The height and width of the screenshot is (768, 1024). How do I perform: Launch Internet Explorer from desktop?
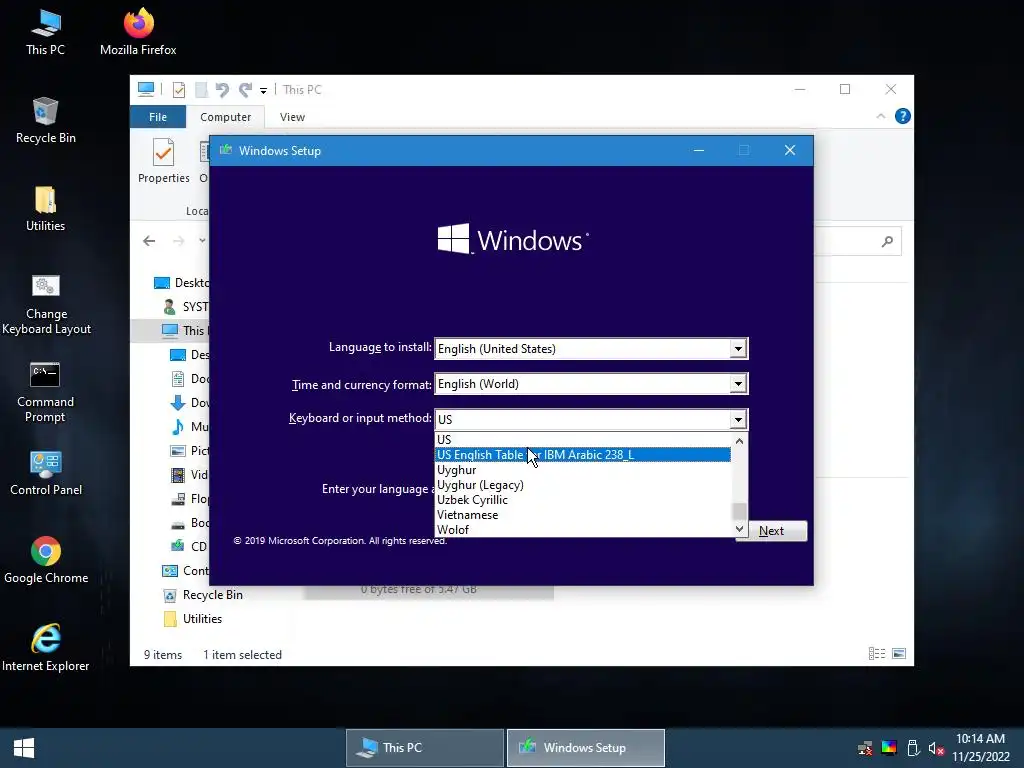point(46,648)
